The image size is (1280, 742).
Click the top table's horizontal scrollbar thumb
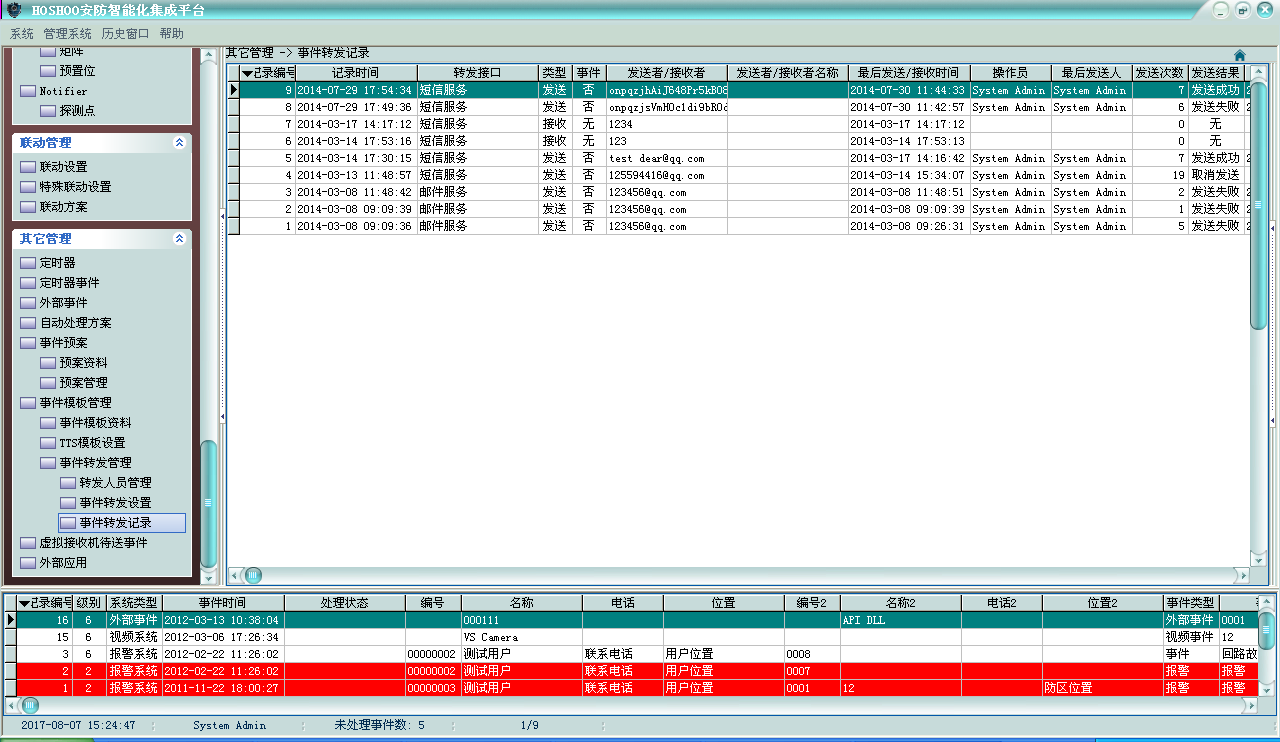click(253, 575)
